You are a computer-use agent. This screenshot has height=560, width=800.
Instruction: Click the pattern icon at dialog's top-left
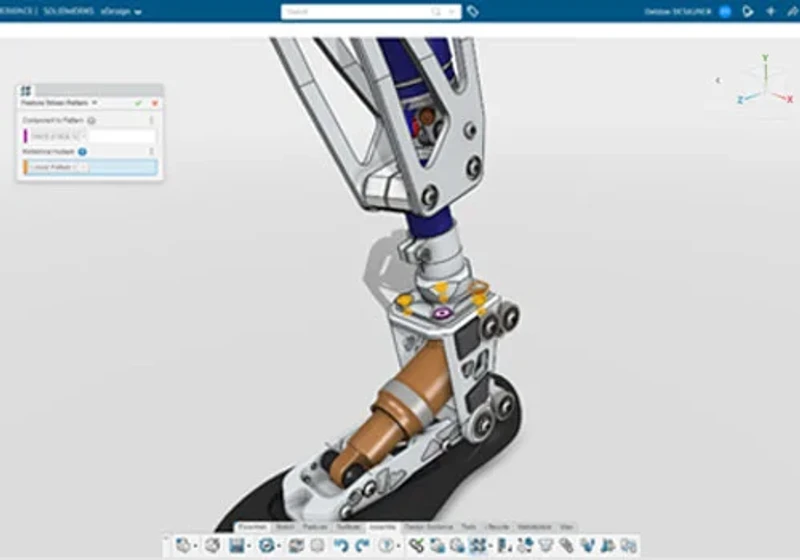click(26, 91)
